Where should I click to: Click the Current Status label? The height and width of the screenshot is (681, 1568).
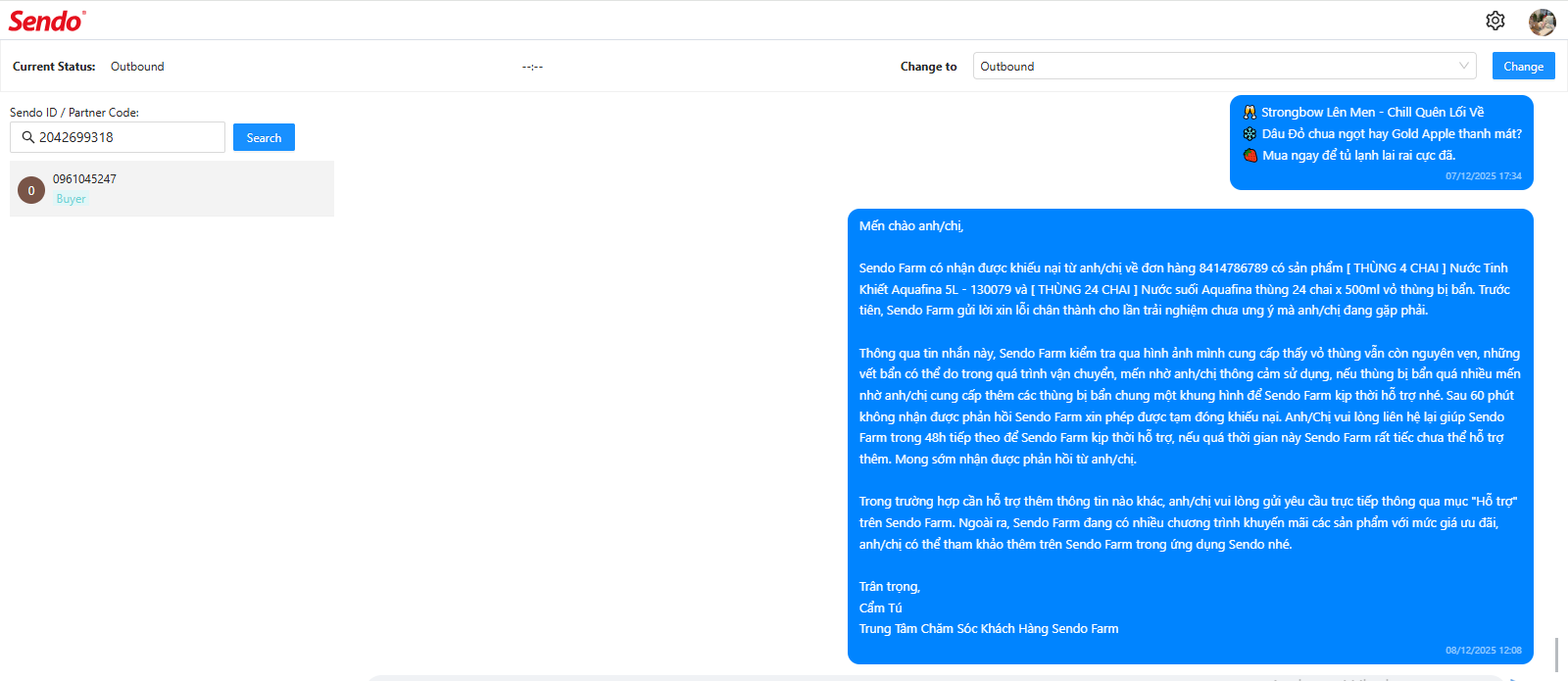click(54, 67)
